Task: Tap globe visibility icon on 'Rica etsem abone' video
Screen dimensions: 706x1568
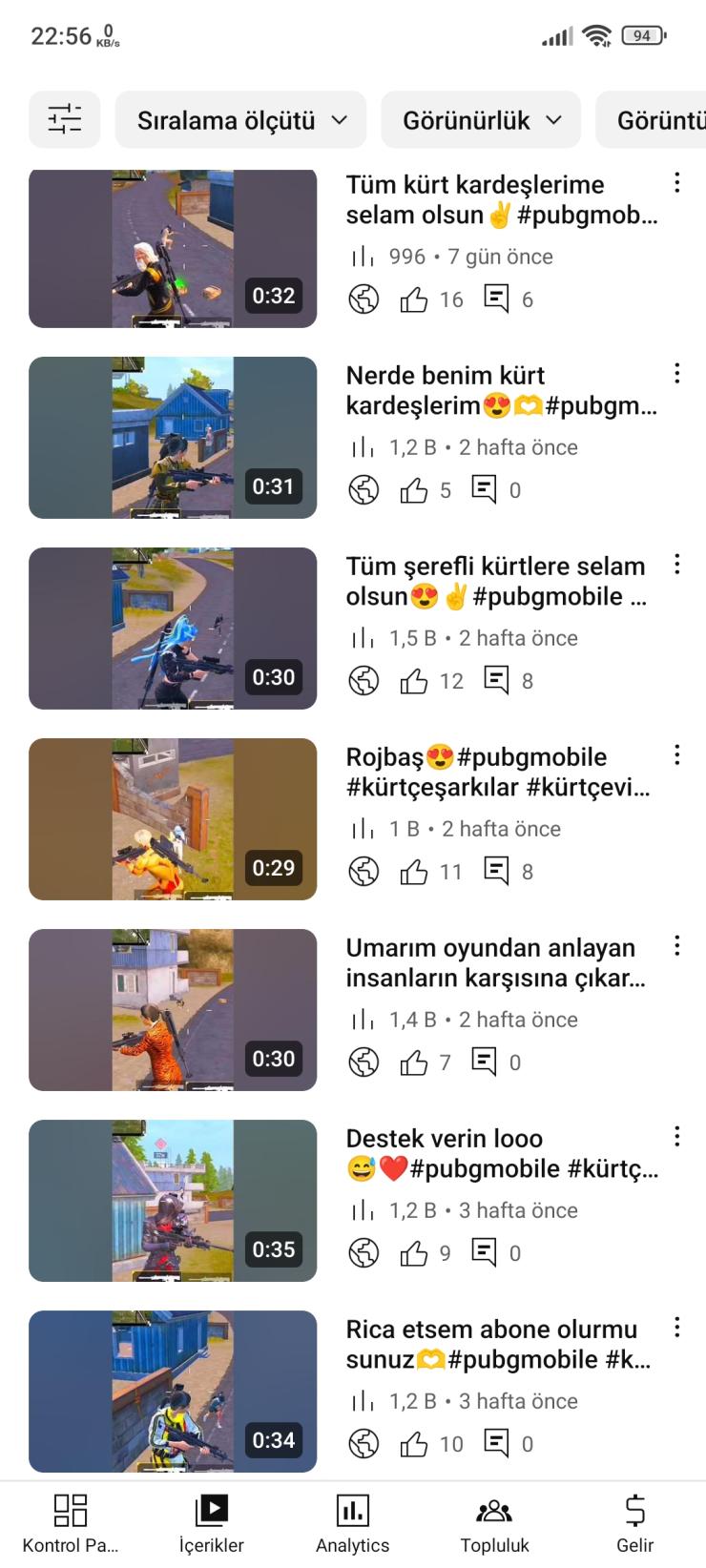Action: coord(363,1443)
